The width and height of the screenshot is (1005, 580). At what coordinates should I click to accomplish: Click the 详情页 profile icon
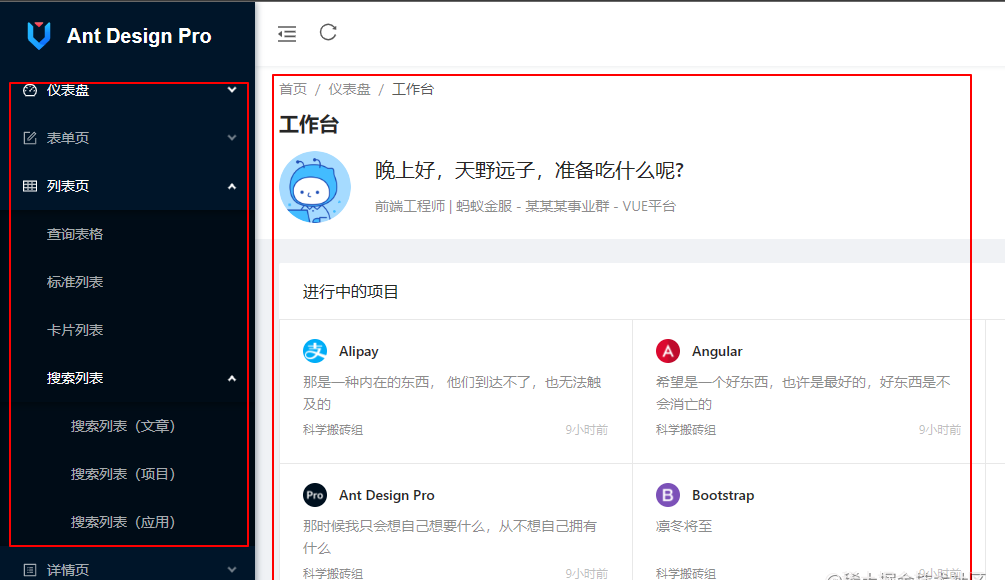pyautogui.click(x=30, y=570)
